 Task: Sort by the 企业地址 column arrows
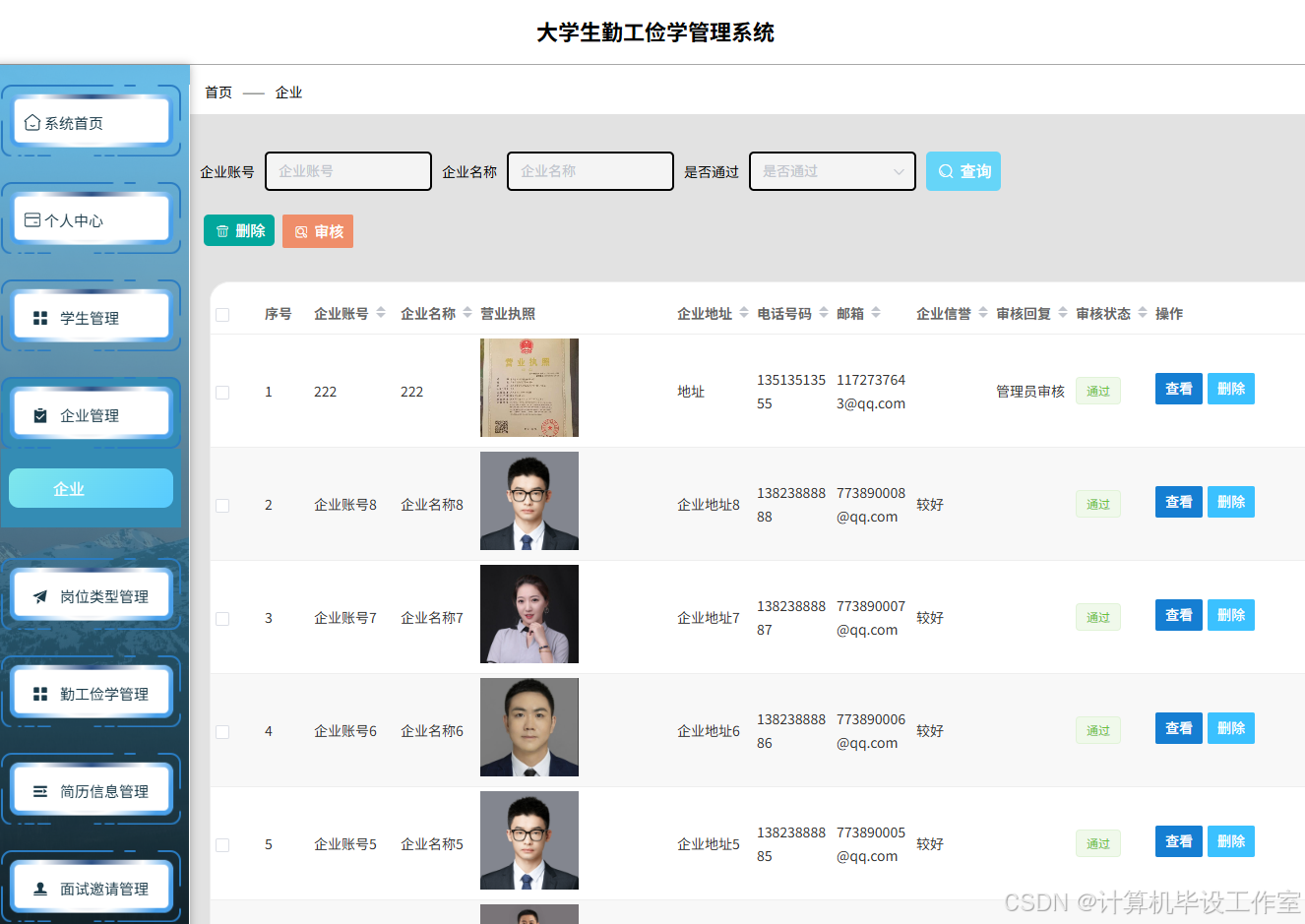pos(744,313)
